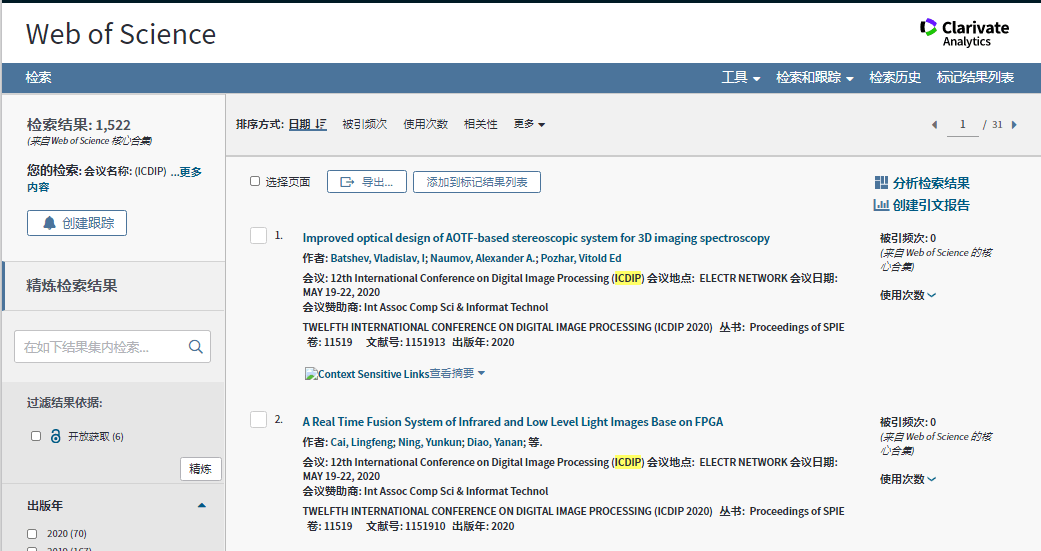The image size is (1041, 551).
Task: Select the checkbox for result 2
Action: click(x=258, y=420)
